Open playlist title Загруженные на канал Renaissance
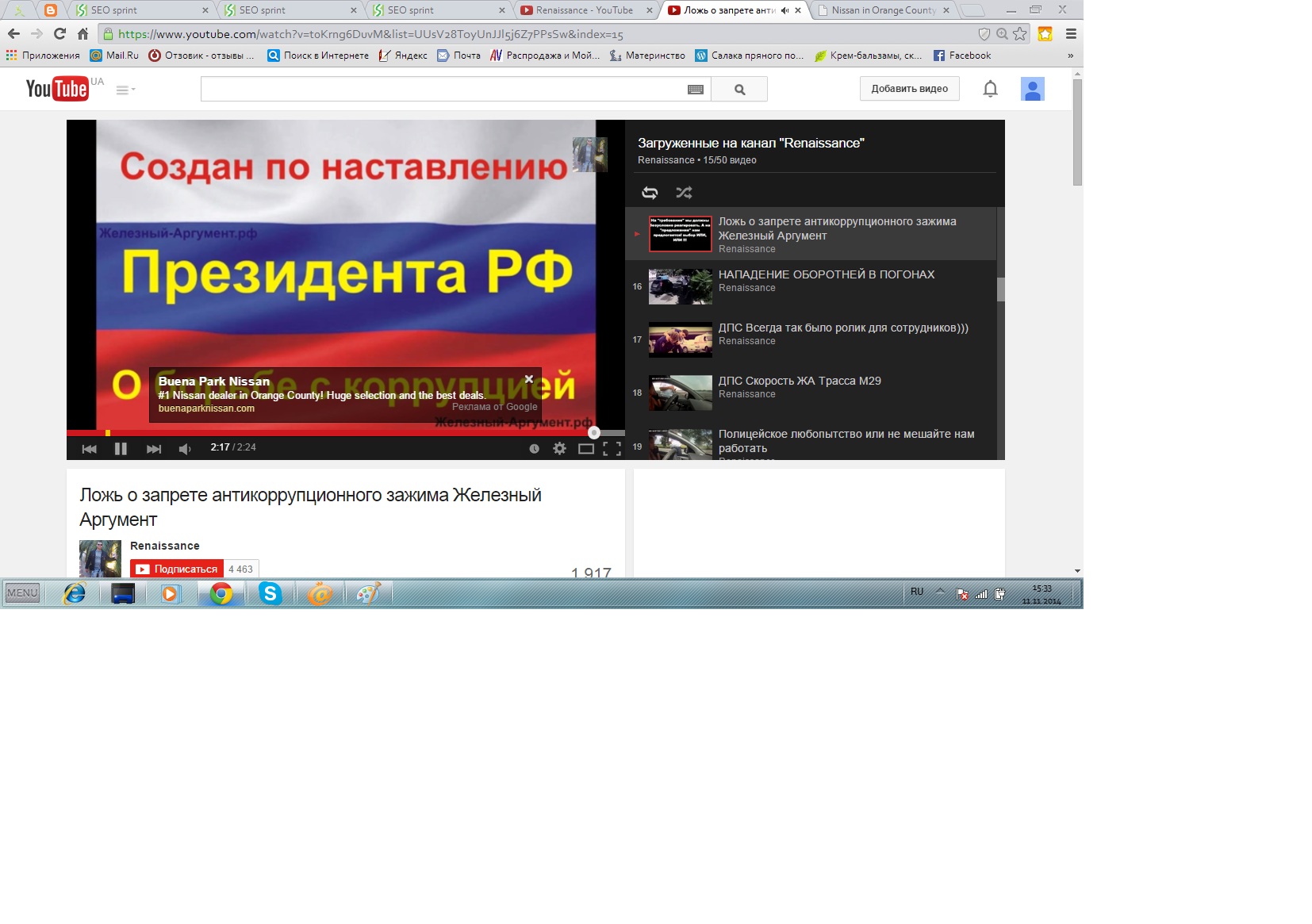Screen dimensions: 1312x924 coord(750,144)
